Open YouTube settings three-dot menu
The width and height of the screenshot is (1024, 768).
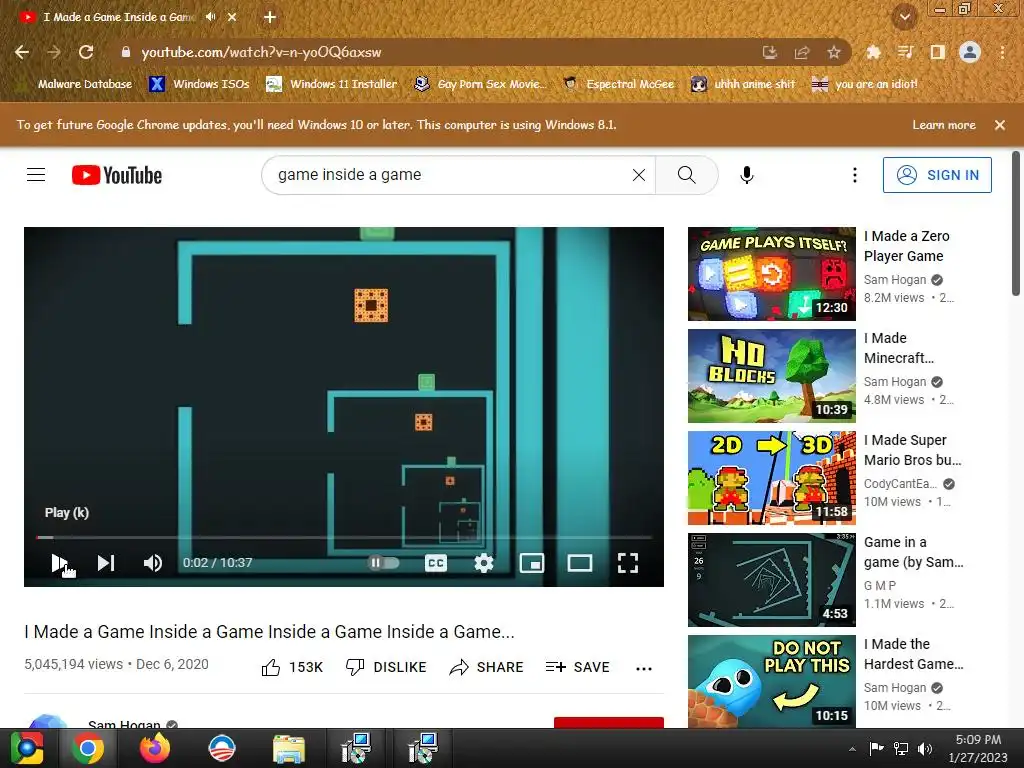(854, 175)
